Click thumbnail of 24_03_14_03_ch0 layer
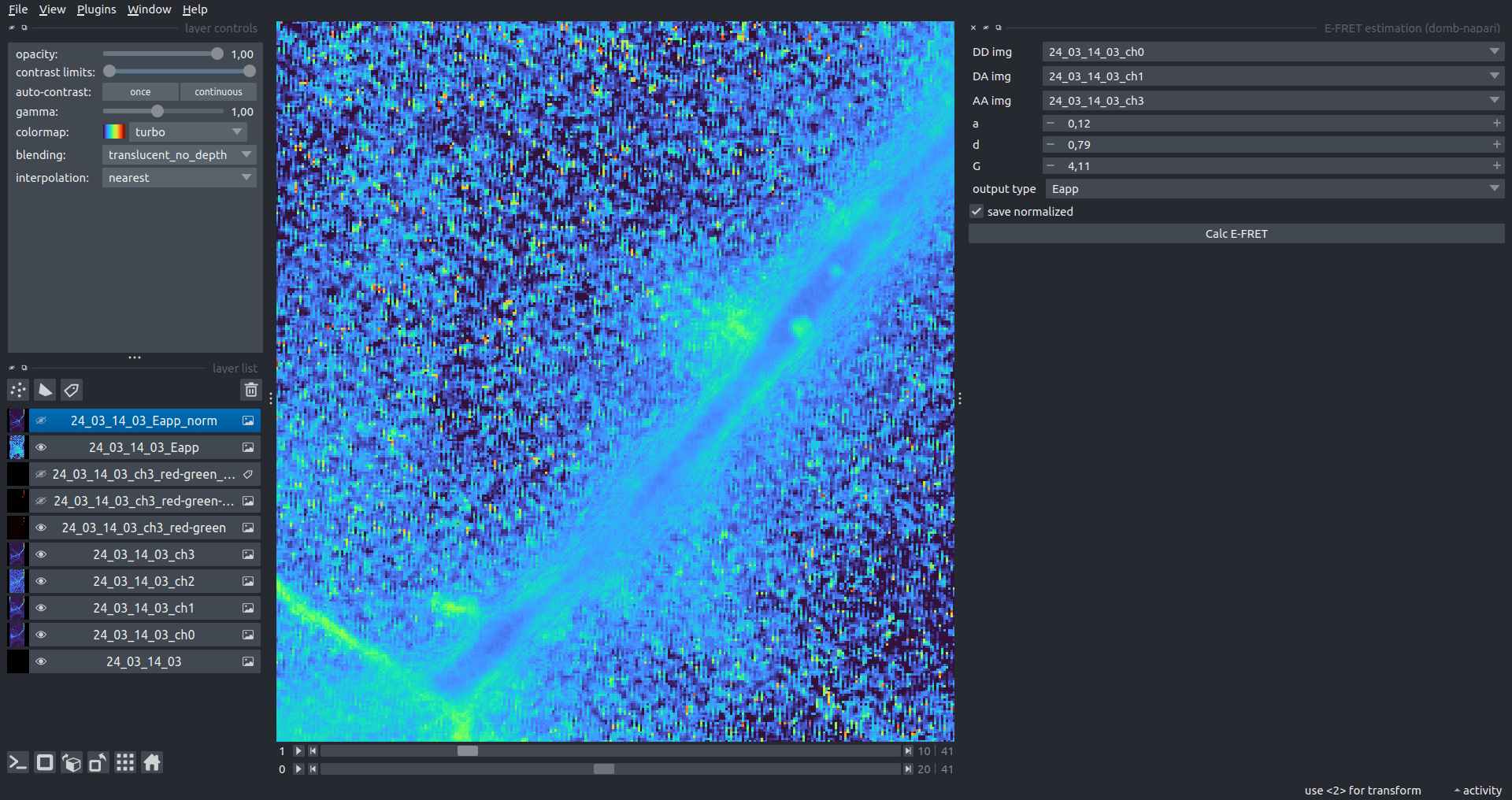 (17, 635)
